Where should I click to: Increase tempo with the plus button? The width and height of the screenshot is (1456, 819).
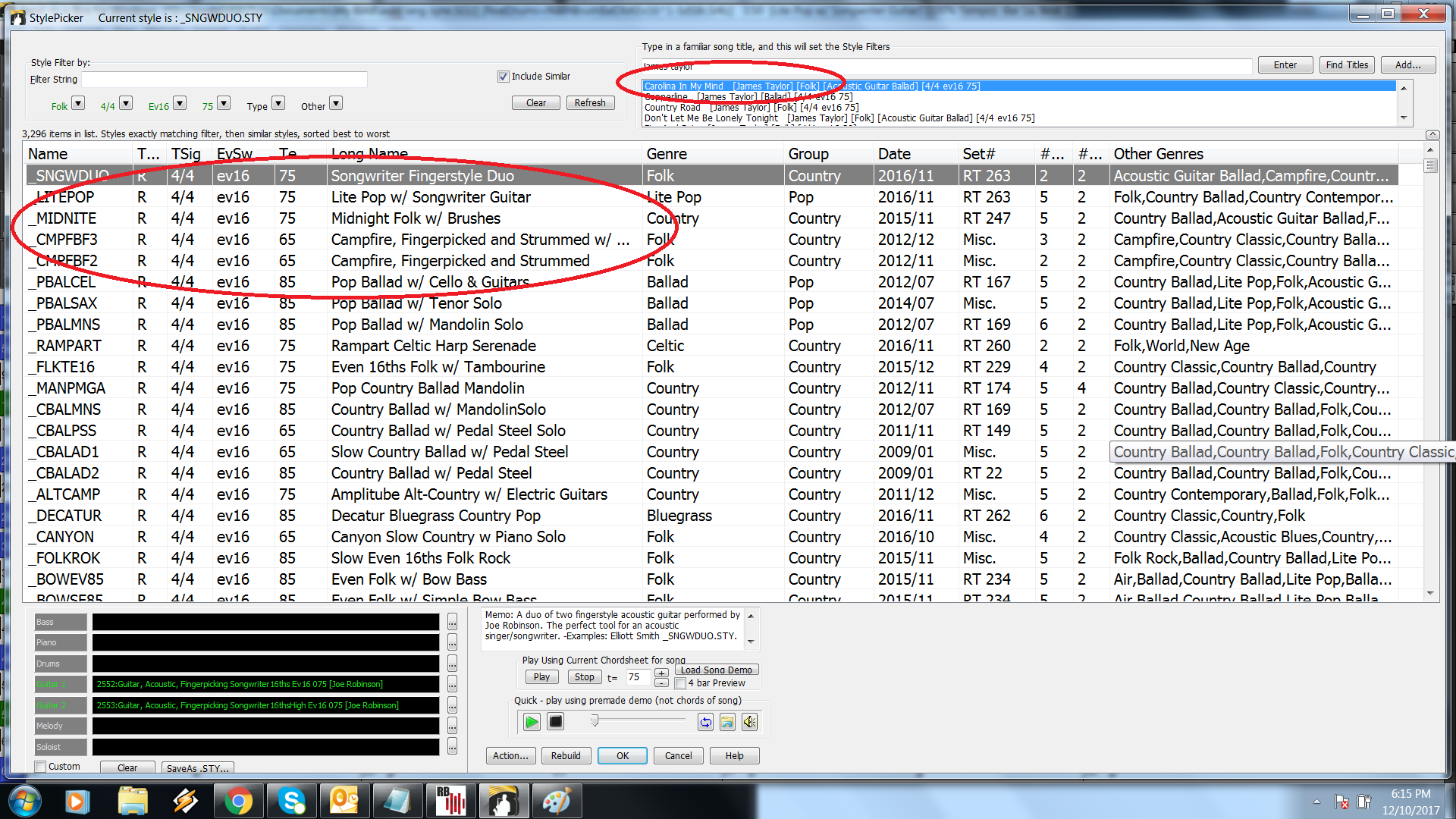tap(661, 673)
